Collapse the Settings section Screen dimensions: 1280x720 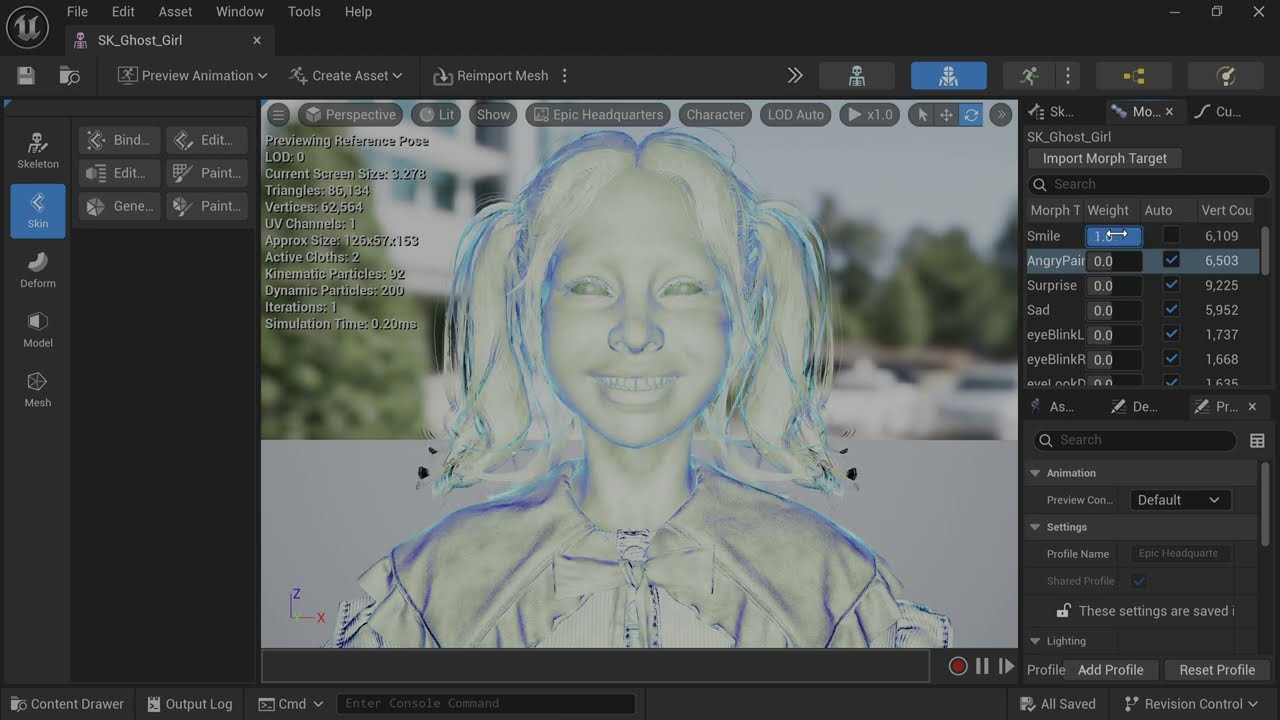tap(1035, 527)
